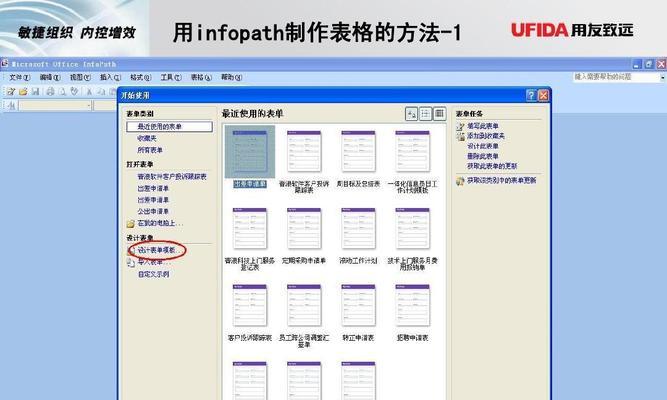Click the Cut scissors toolbar icon
Viewport: 667px width, 400px height.
(89, 91)
